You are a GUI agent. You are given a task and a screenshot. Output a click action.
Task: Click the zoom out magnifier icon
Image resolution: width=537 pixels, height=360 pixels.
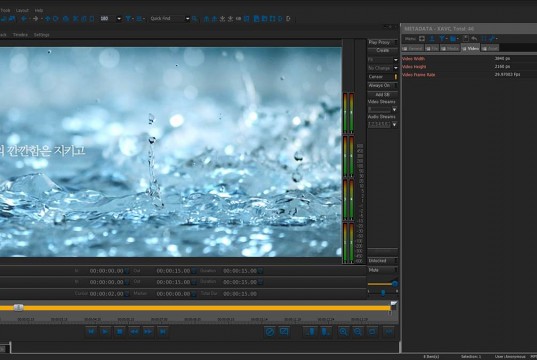point(358,332)
